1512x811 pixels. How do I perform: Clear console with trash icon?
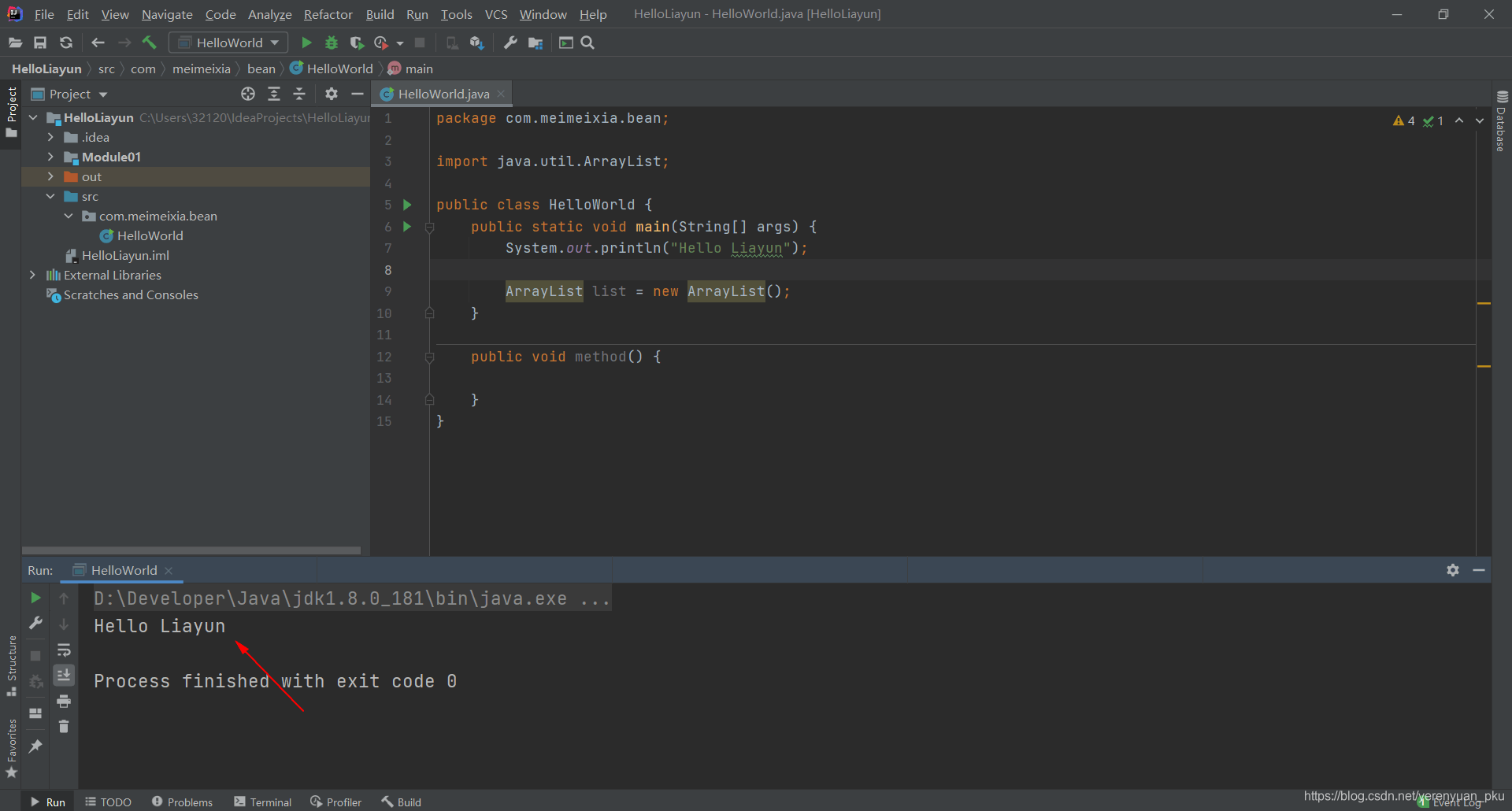click(x=64, y=726)
